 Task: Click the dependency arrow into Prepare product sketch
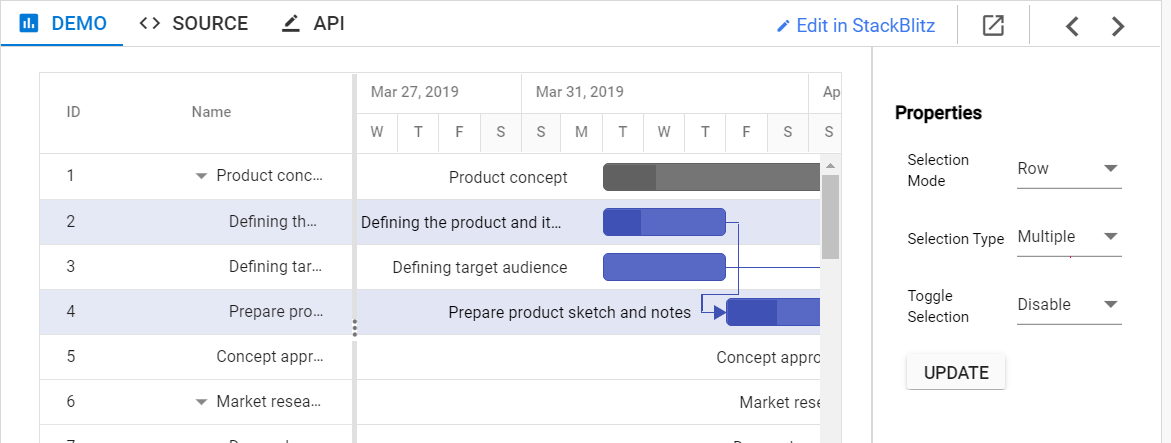(x=719, y=312)
